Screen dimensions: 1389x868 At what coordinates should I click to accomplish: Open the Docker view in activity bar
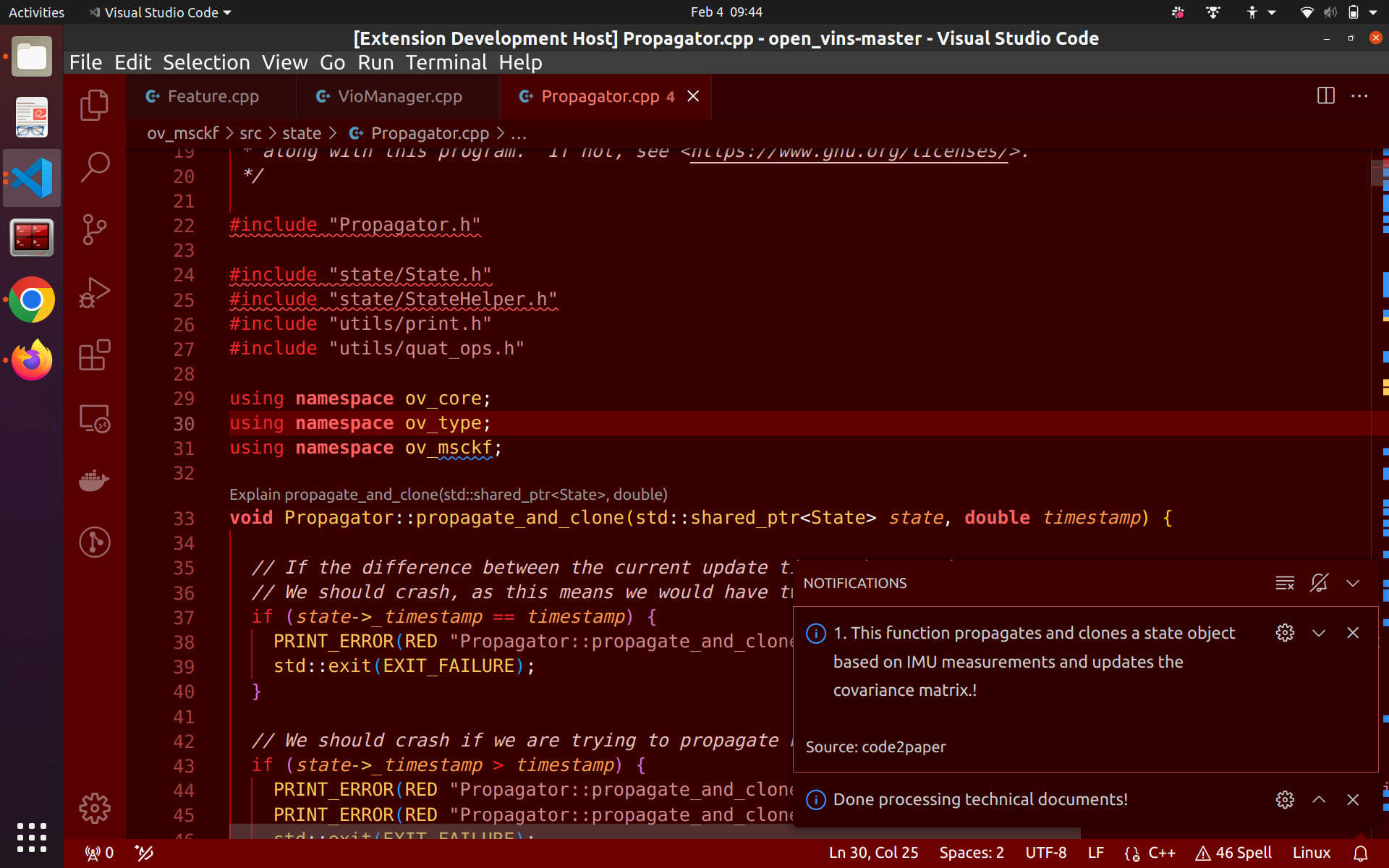(94, 480)
